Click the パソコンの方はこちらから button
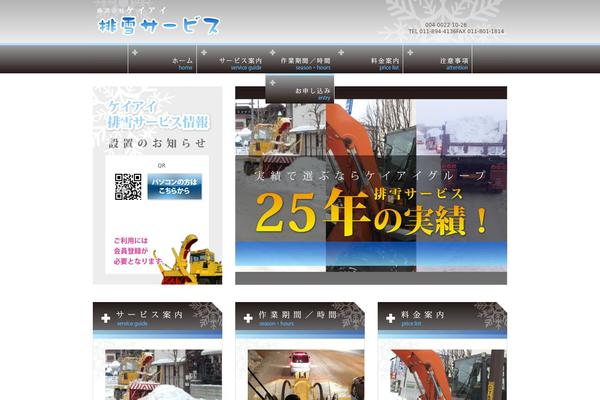The image size is (600, 400). 175,186
